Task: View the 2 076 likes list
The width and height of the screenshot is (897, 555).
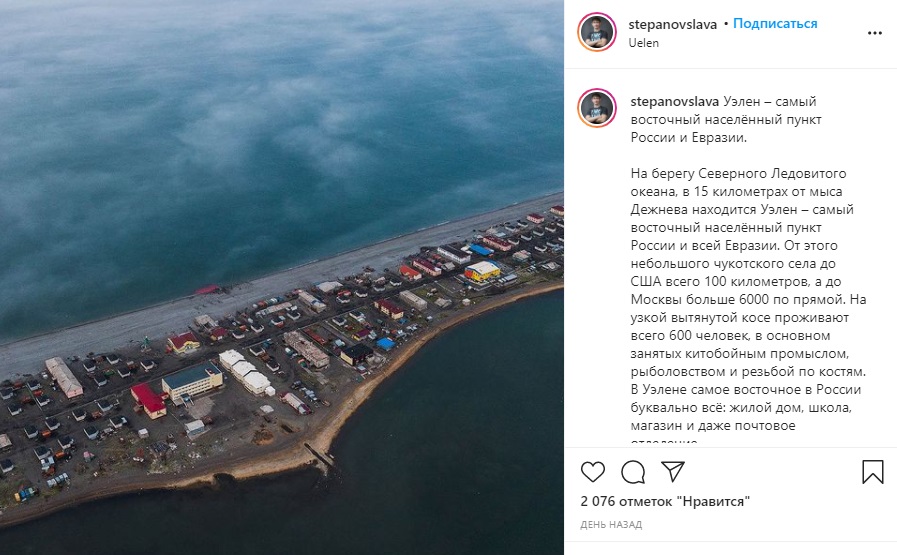Action: (x=665, y=501)
